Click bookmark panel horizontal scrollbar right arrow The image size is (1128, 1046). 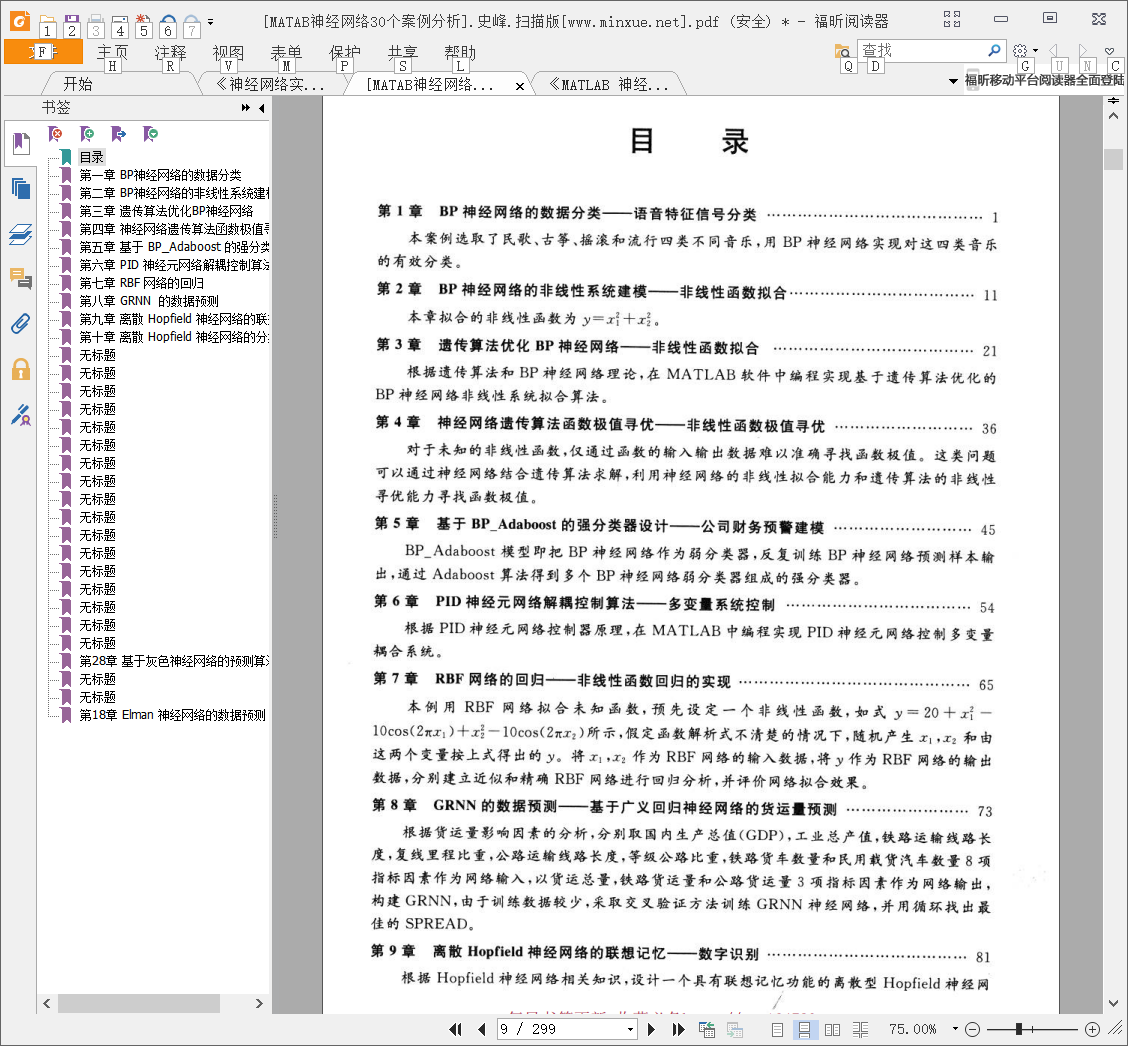[x=259, y=1003]
